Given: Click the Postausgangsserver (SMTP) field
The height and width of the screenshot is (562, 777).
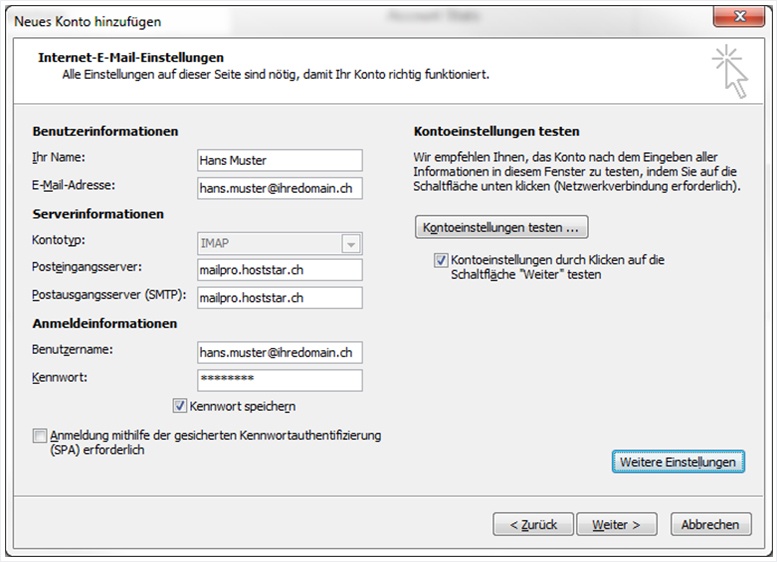Looking at the screenshot, I should 280,298.
